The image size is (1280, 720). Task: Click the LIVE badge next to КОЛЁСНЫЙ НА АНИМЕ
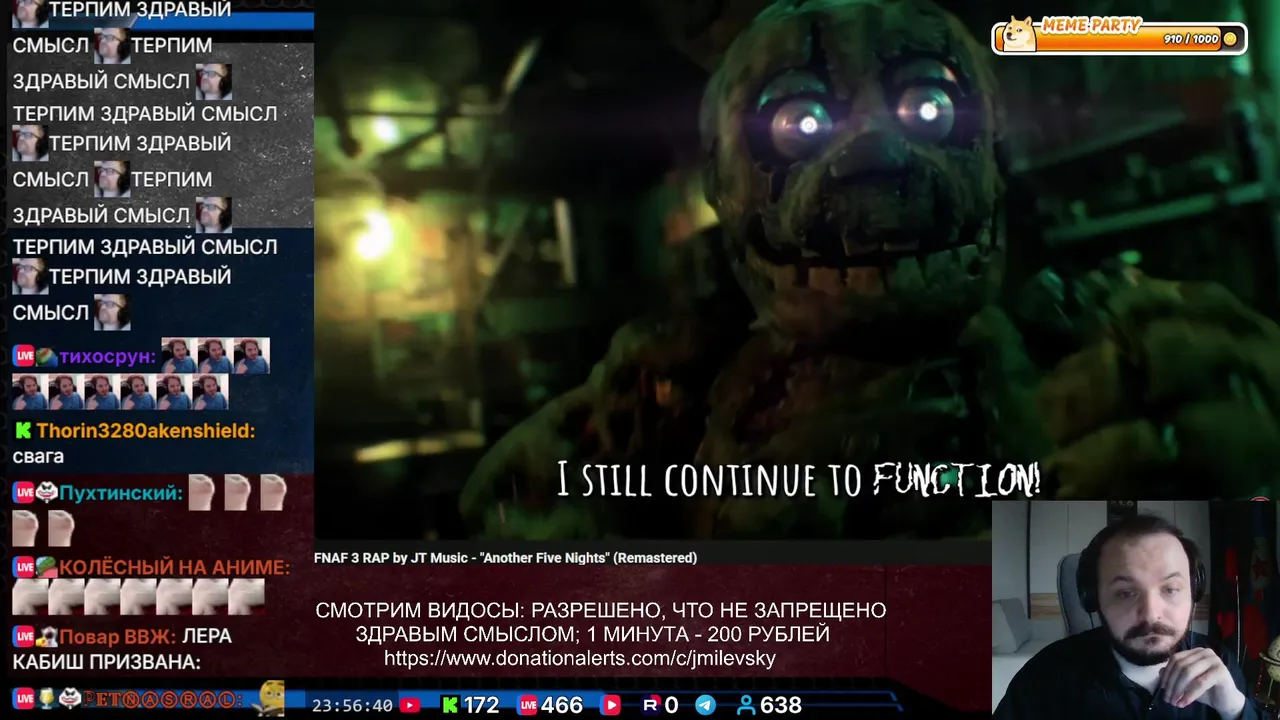pos(23,567)
